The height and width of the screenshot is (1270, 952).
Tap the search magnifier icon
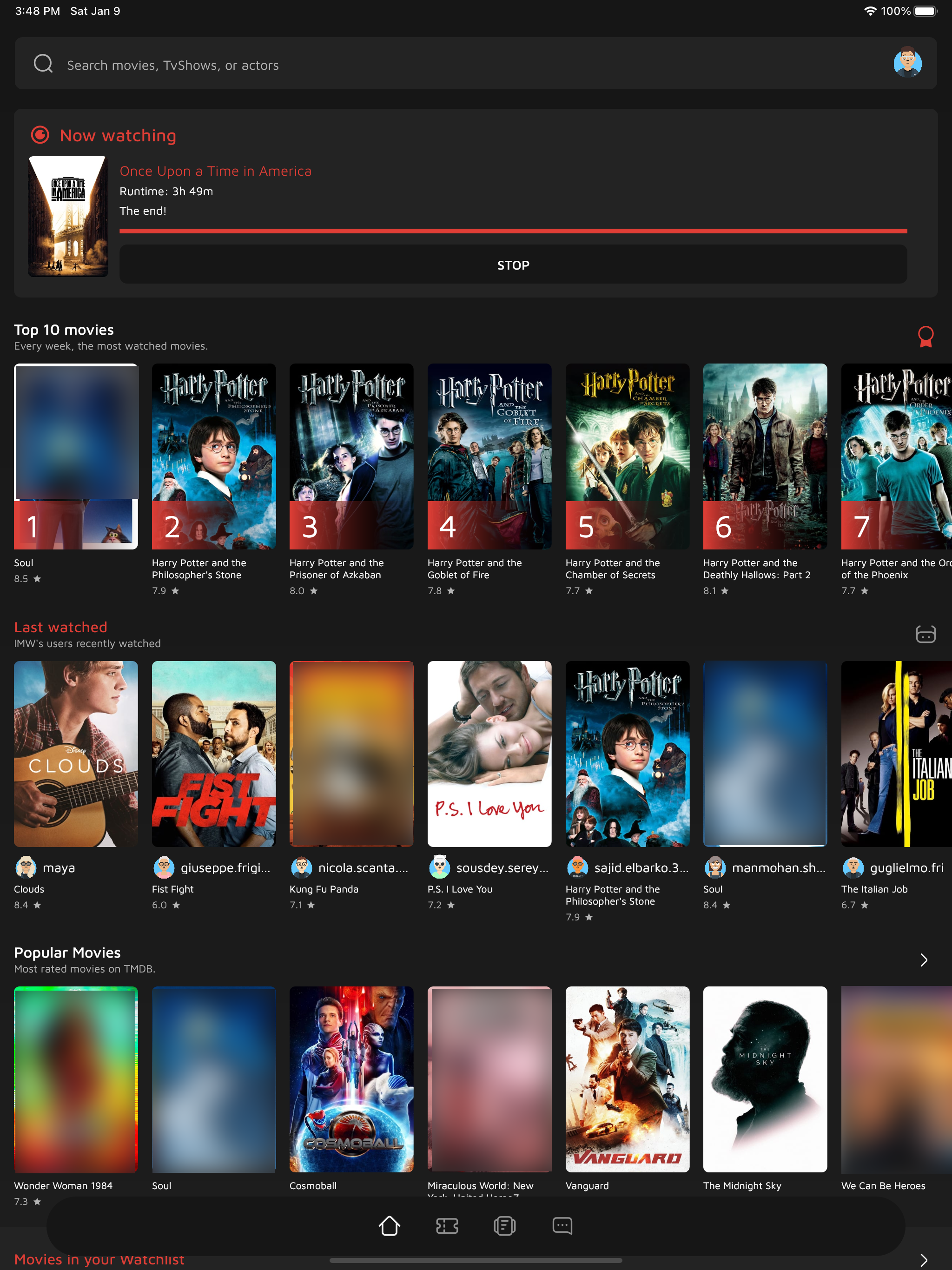(43, 64)
